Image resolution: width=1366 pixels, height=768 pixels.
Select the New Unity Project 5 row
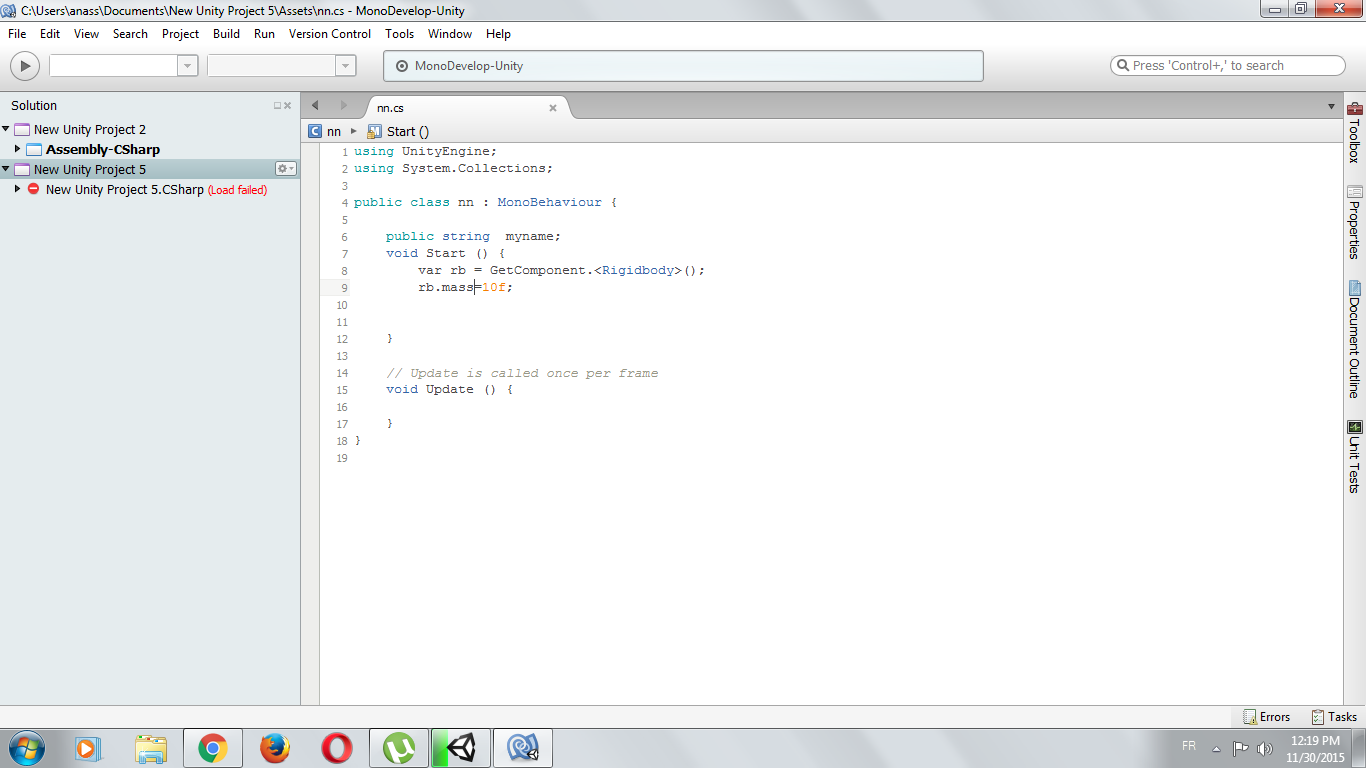(x=150, y=169)
